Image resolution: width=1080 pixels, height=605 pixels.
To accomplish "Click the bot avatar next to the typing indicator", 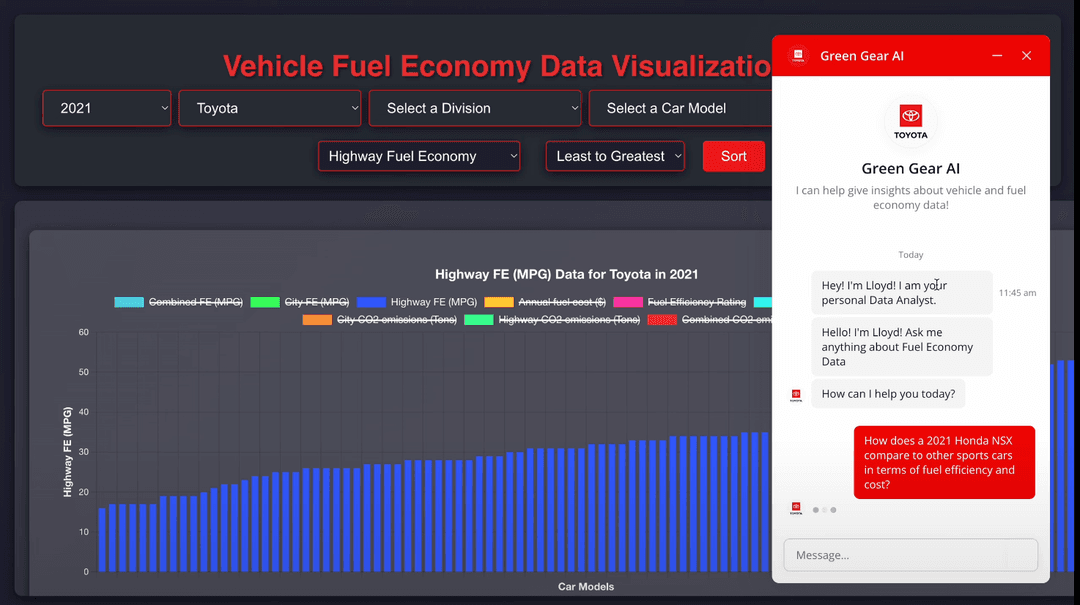I will [x=796, y=509].
